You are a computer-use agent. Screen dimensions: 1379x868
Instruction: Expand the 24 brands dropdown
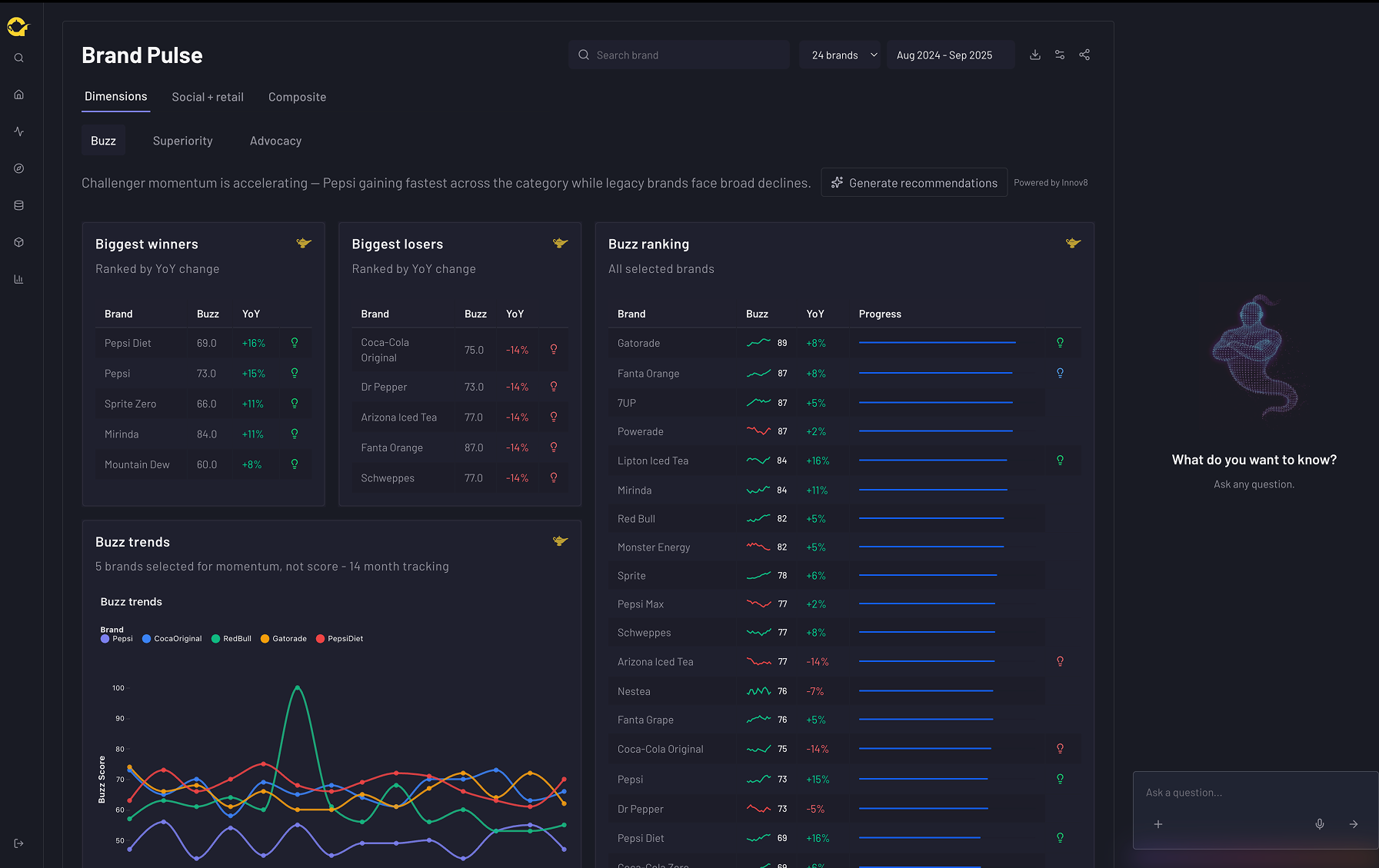point(840,55)
